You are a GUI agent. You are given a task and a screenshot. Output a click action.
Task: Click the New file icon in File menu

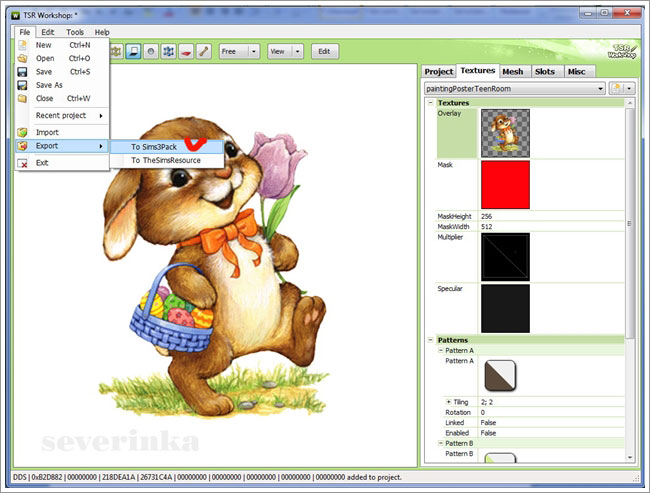pos(22,45)
